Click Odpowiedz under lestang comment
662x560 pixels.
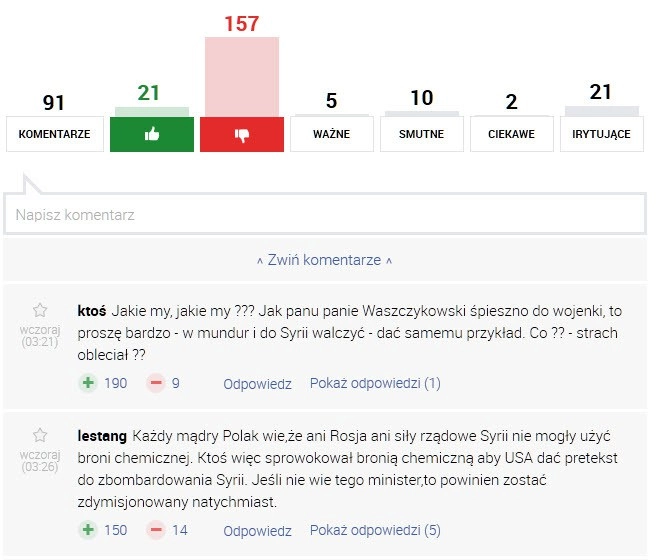pos(257,530)
